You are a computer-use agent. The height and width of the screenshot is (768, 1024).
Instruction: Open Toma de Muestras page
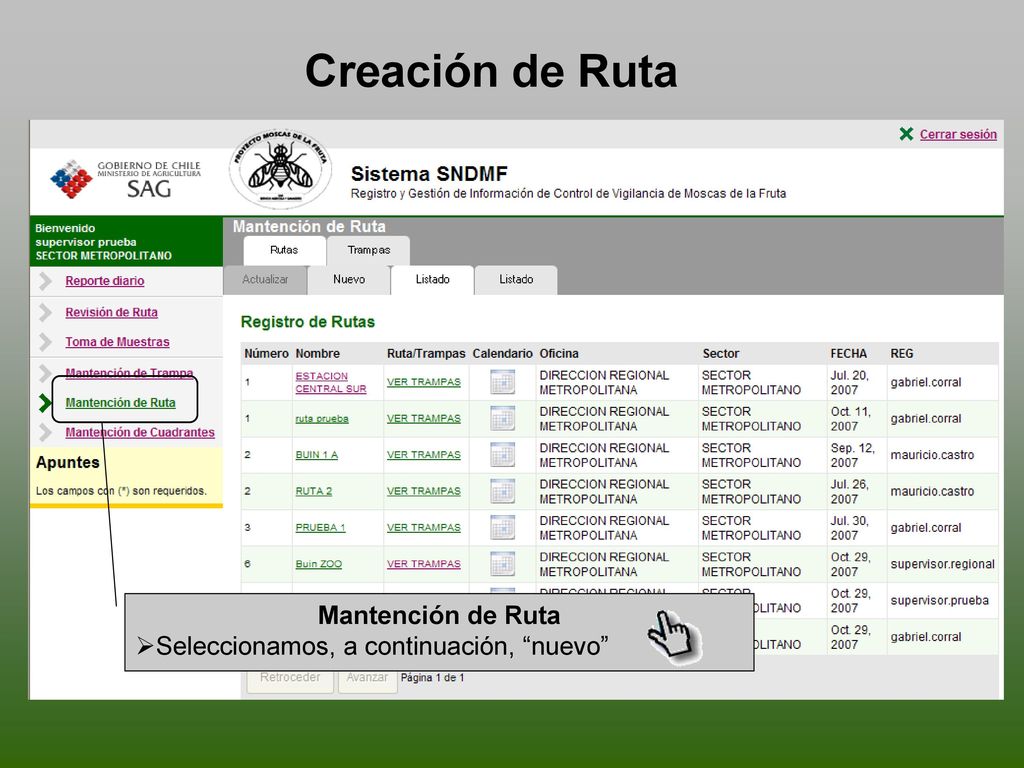(x=117, y=342)
